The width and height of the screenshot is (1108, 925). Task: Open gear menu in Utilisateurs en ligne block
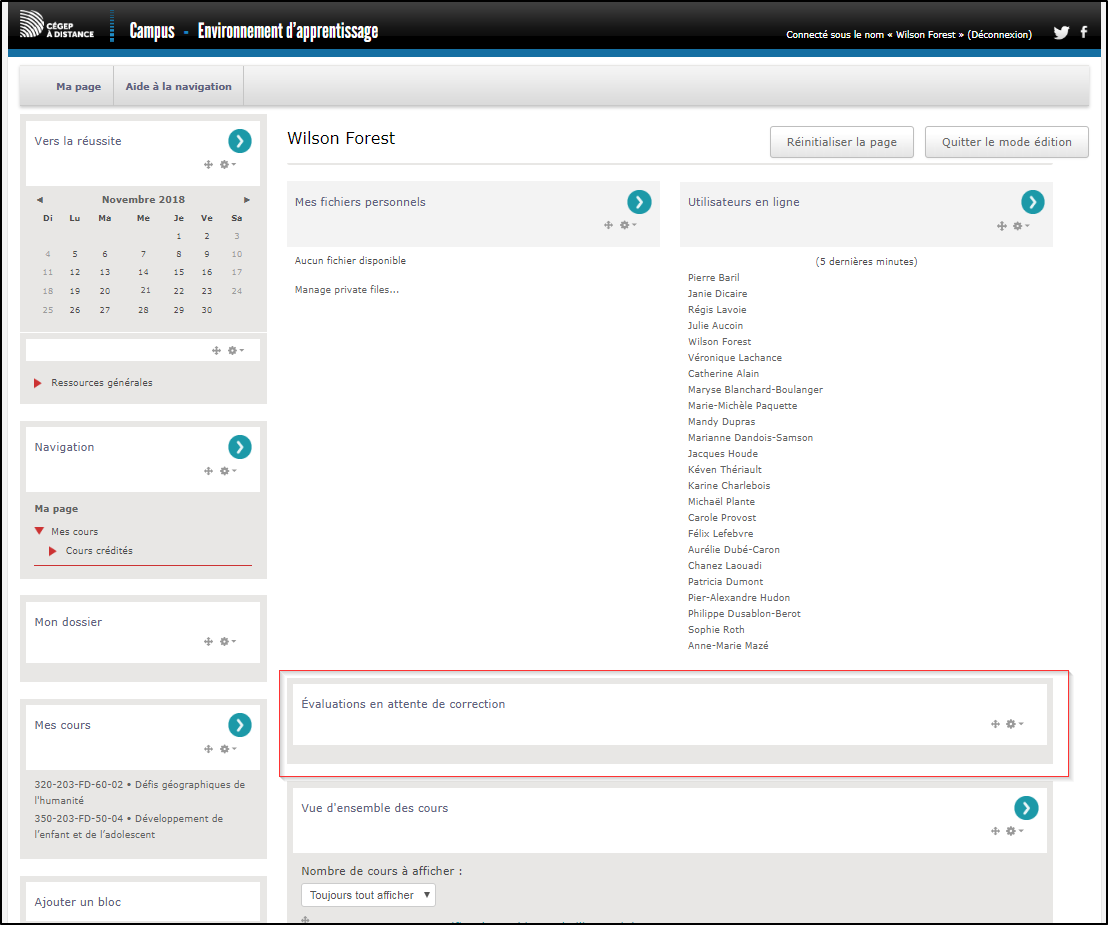pos(1019,226)
